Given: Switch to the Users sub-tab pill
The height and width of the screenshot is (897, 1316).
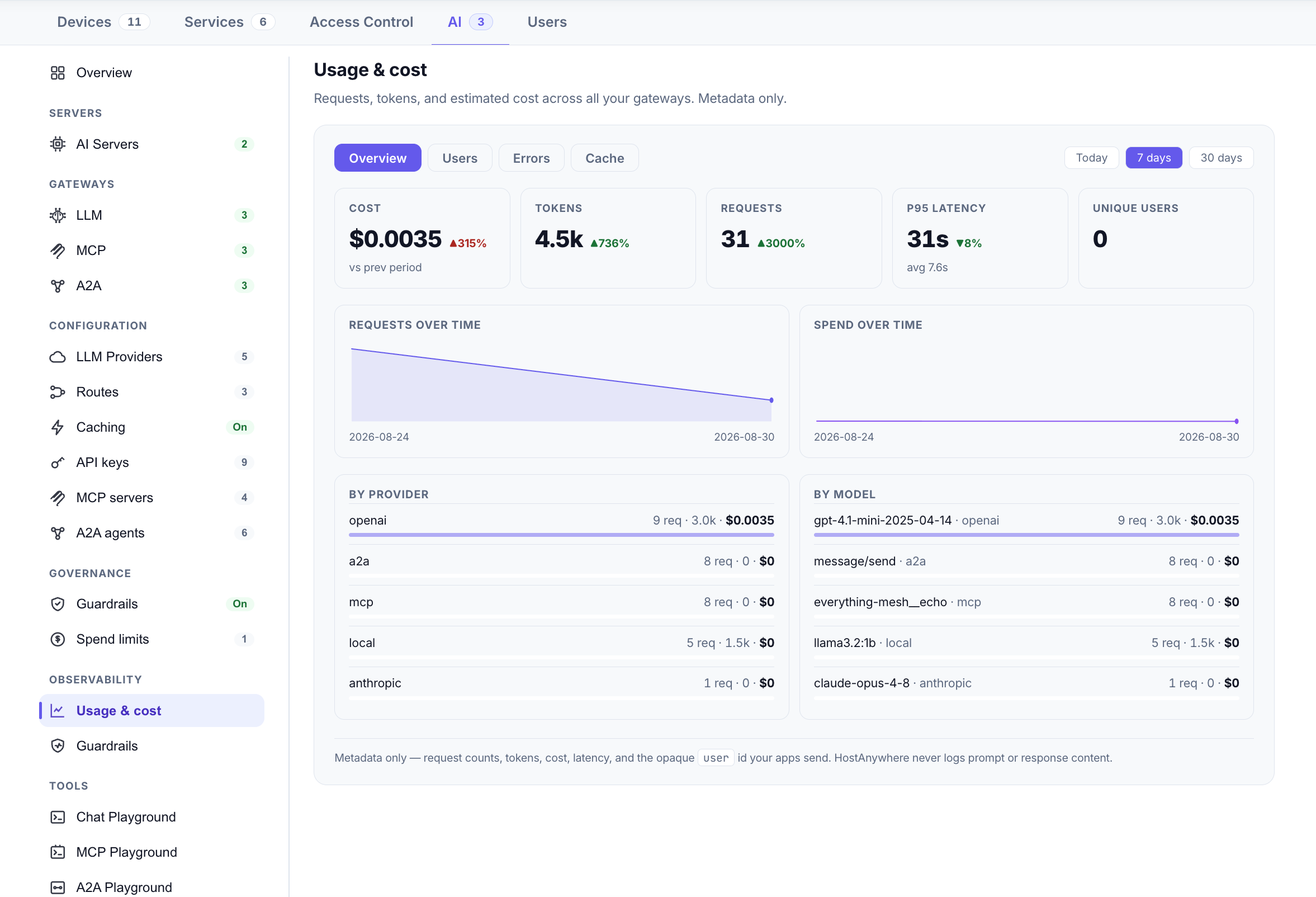Looking at the screenshot, I should (x=460, y=158).
